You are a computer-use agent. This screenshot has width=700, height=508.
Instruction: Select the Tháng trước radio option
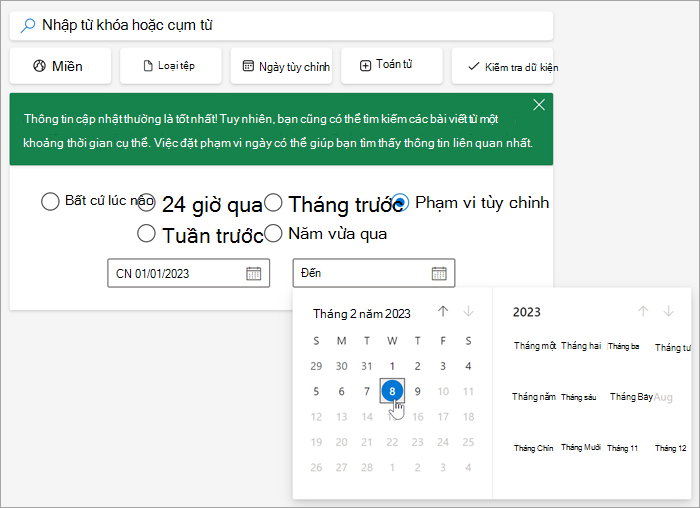[273, 202]
